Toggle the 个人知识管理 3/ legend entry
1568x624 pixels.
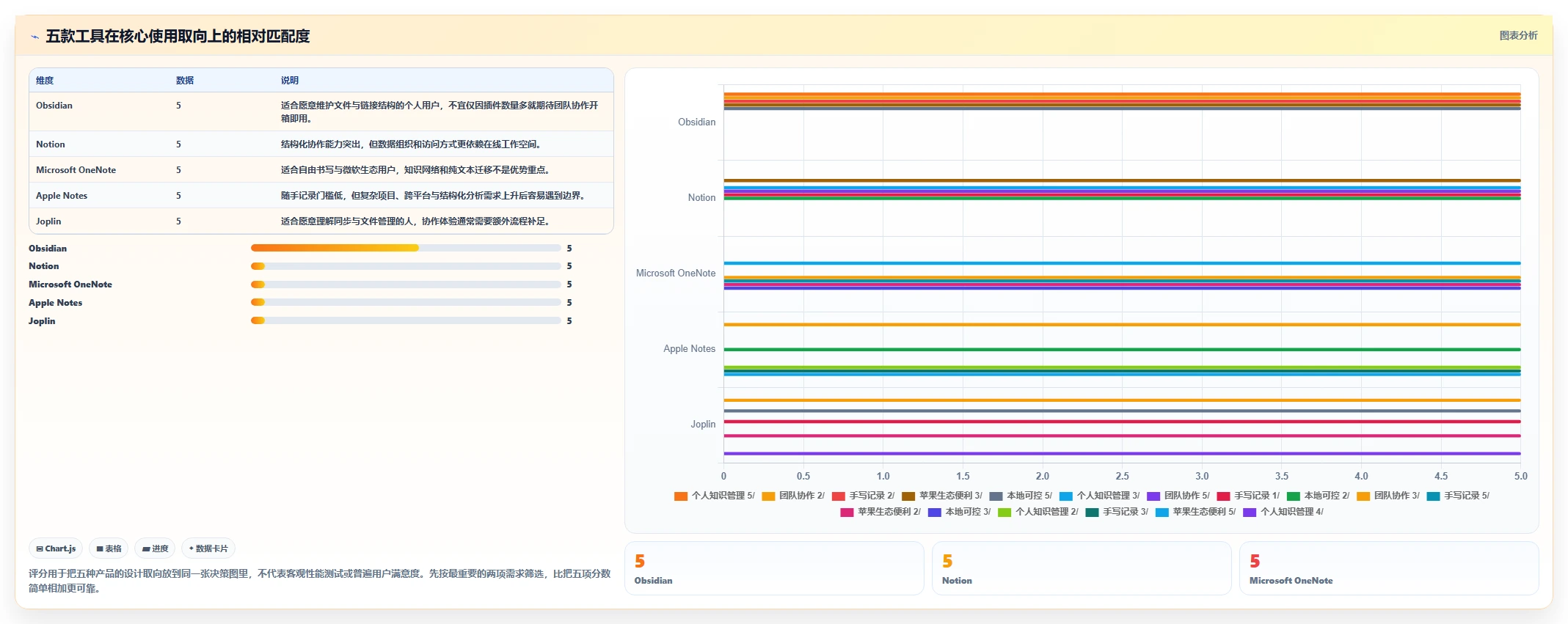click(1099, 496)
